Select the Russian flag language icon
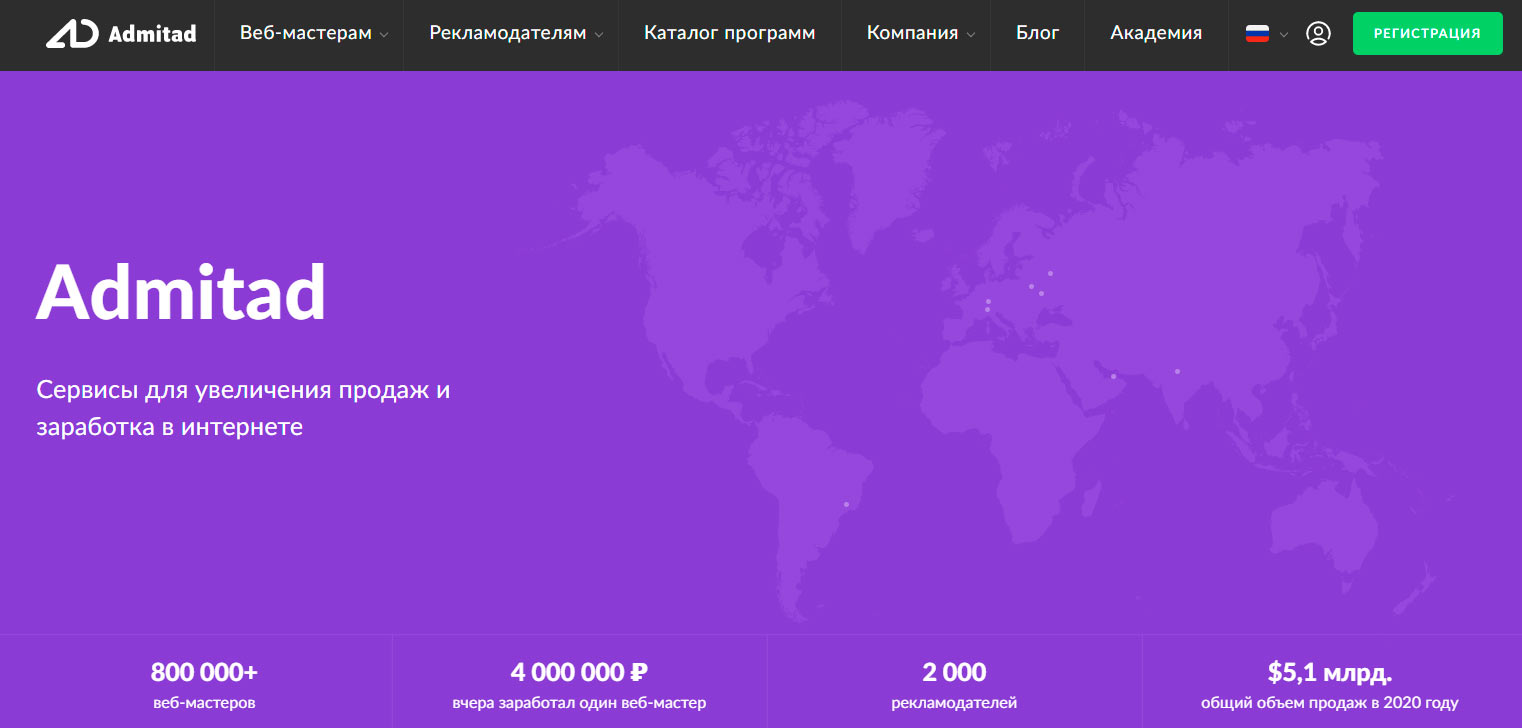The image size is (1522, 728). pyautogui.click(x=1257, y=33)
